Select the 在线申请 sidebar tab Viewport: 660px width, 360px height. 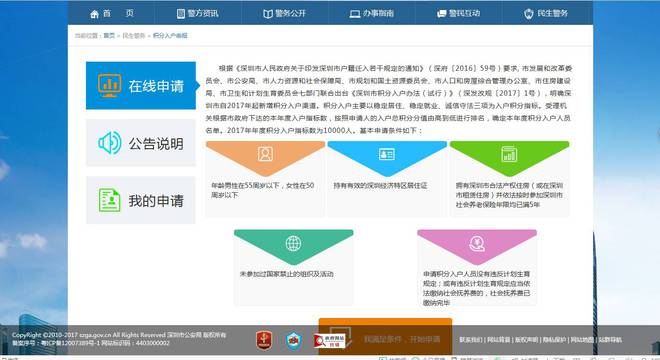[141, 85]
